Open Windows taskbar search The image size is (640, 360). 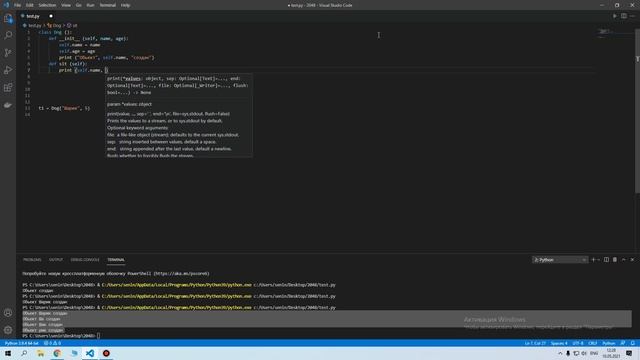coord(24,353)
